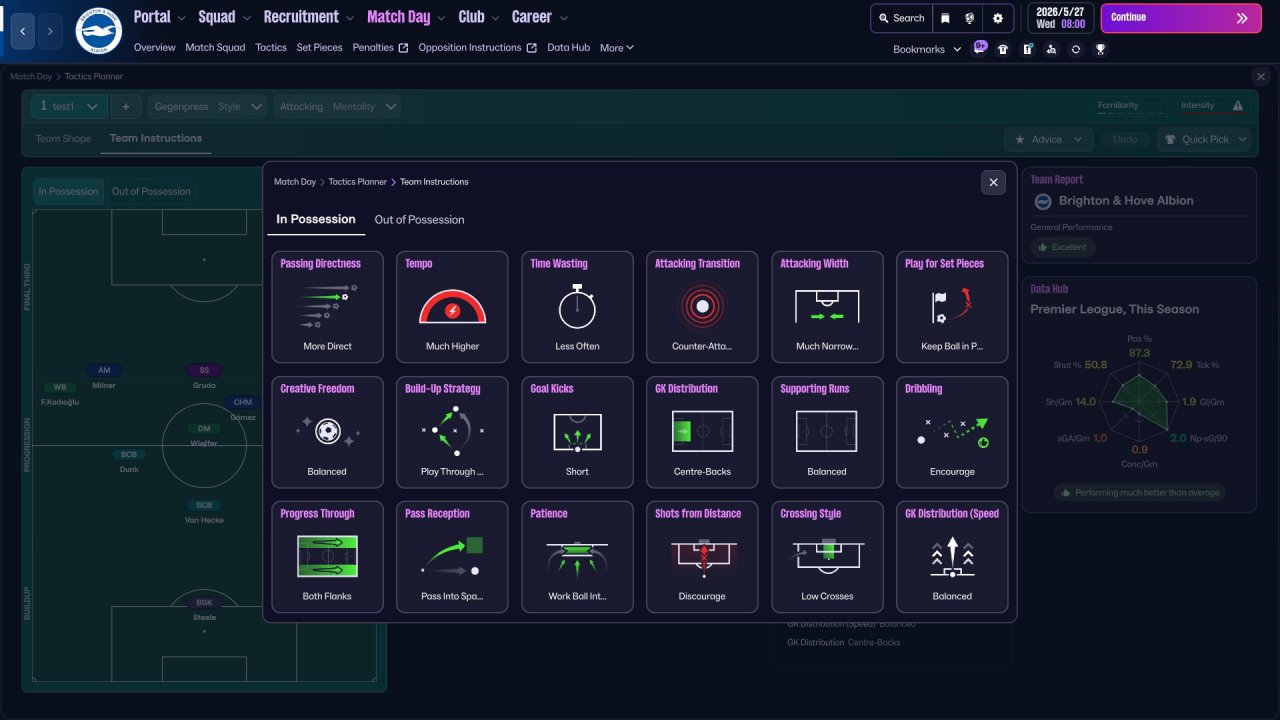This screenshot has width=1280, height=720.
Task: Open the Set Pieces submenu item
Action: [x=319, y=47]
